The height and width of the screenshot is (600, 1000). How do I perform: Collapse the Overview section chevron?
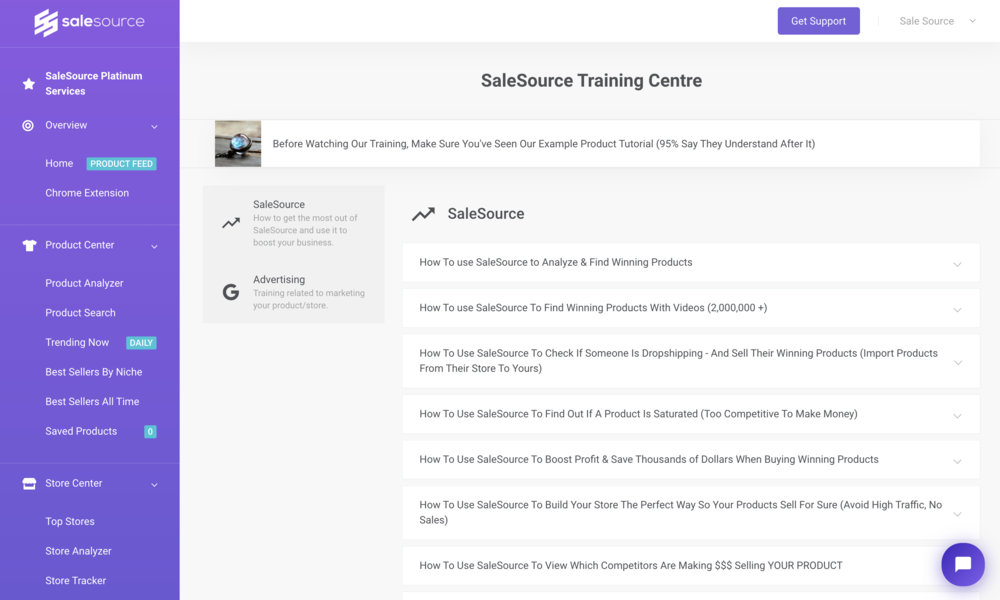(154, 127)
